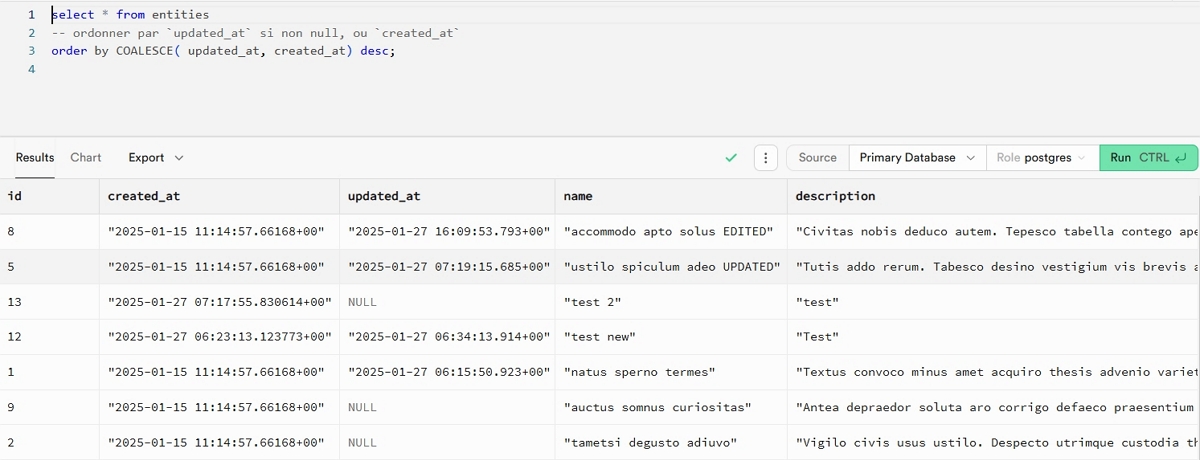This screenshot has height=460, width=1200.
Task: Click the NULL updated_at cell for id 13
Action: pyautogui.click(x=362, y=302)
